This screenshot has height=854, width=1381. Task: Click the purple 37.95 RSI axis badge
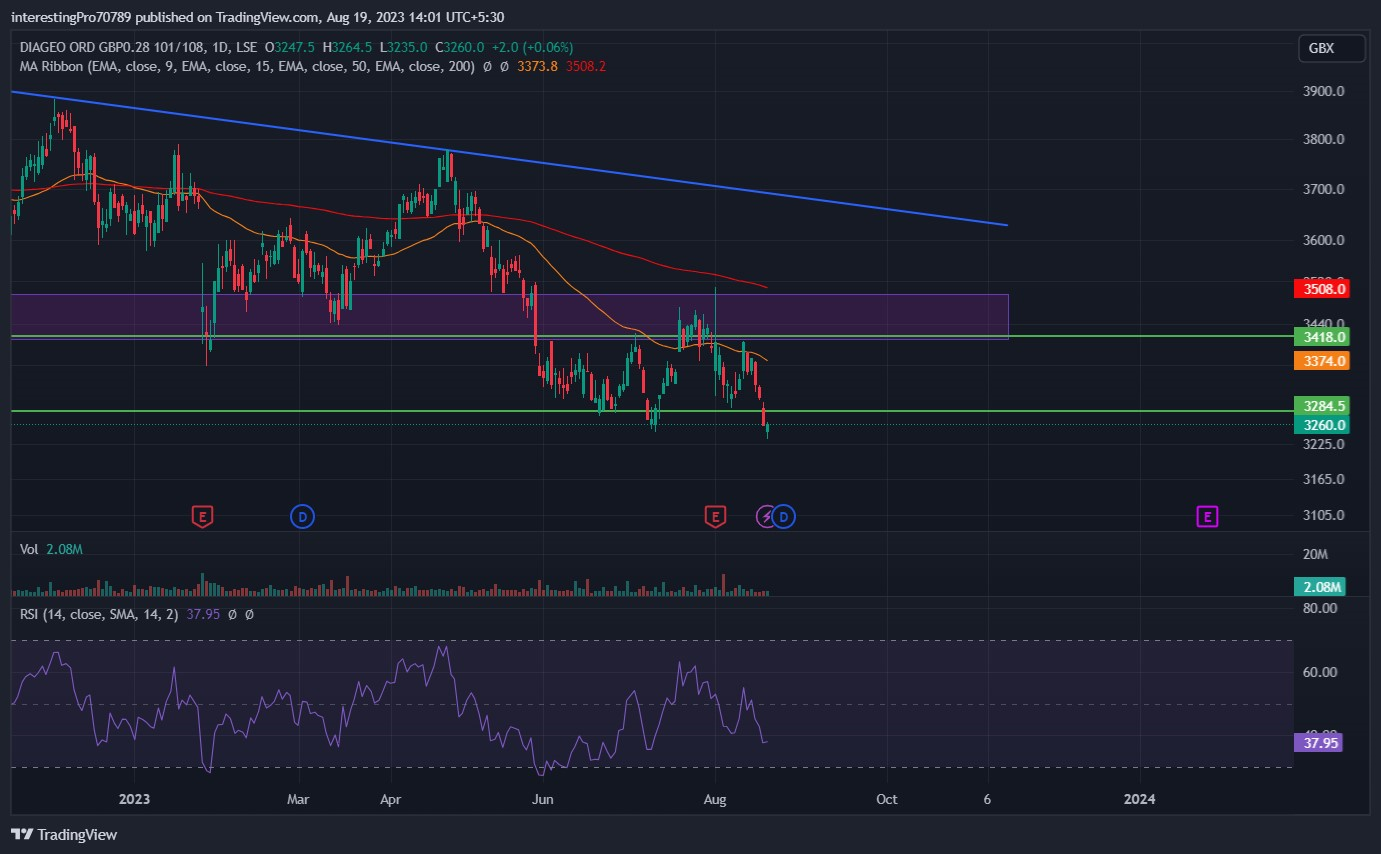[1317, 742]
